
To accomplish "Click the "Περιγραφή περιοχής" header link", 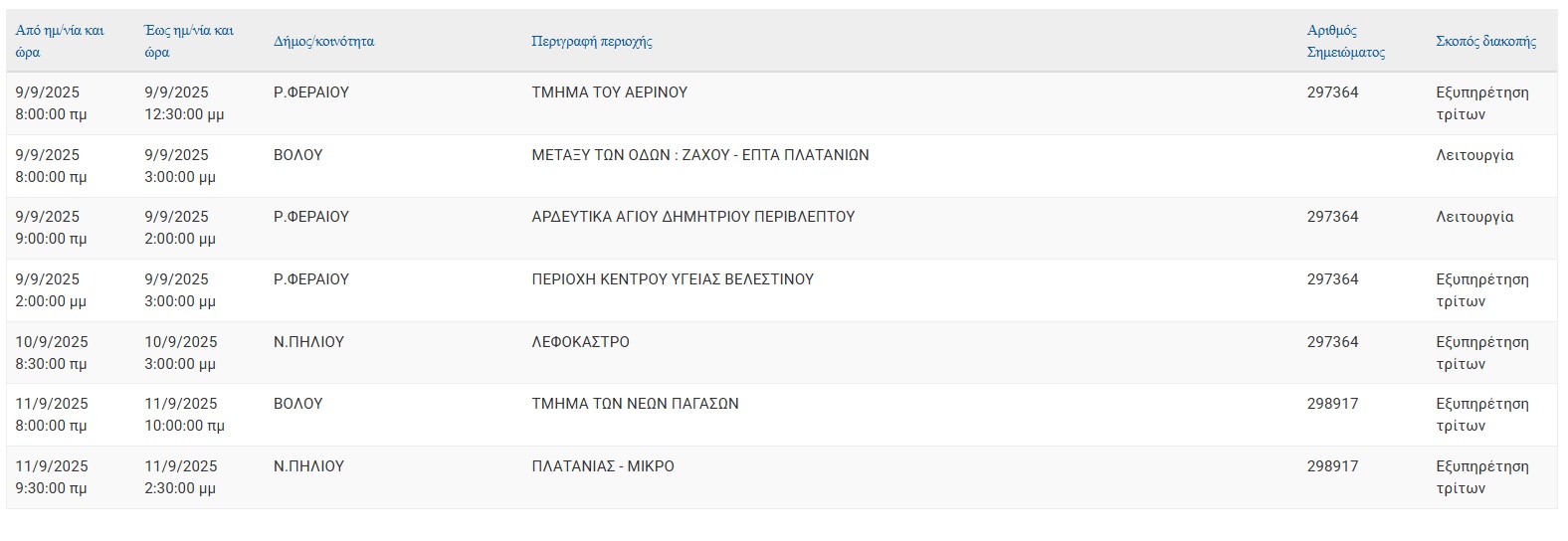I will pyautogui.click(x=592, y=42).
